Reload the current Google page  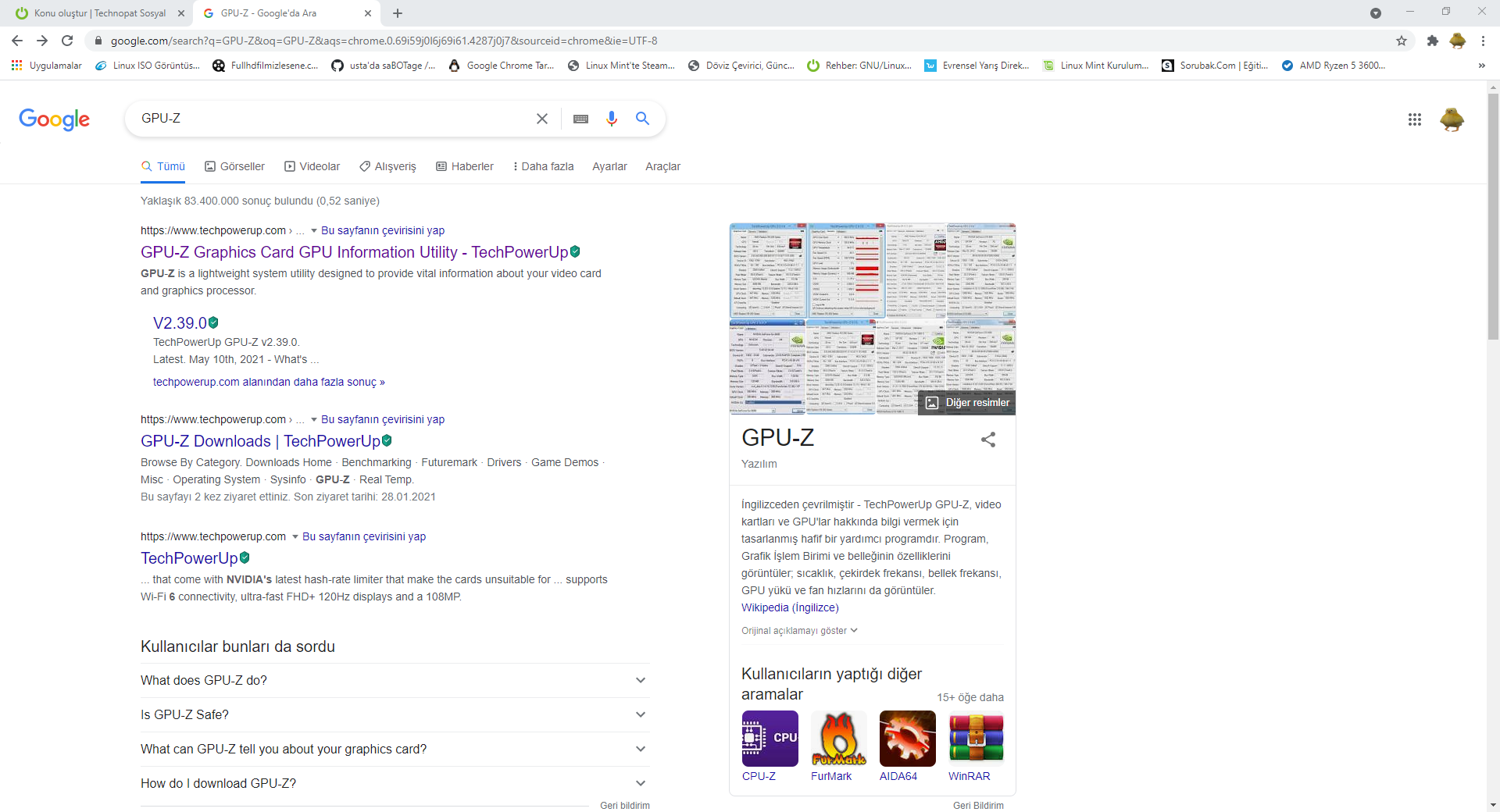tap(67, 41)
